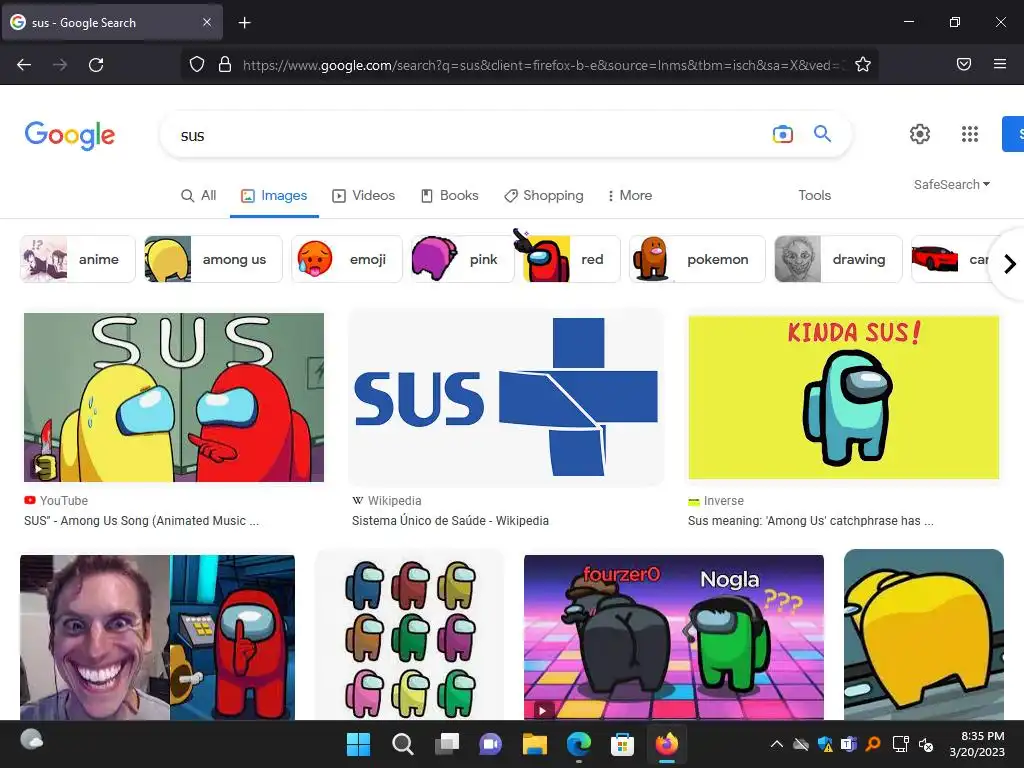Open Save to Pocket
Screen dimensions: 1024x768
click(964, 64)
